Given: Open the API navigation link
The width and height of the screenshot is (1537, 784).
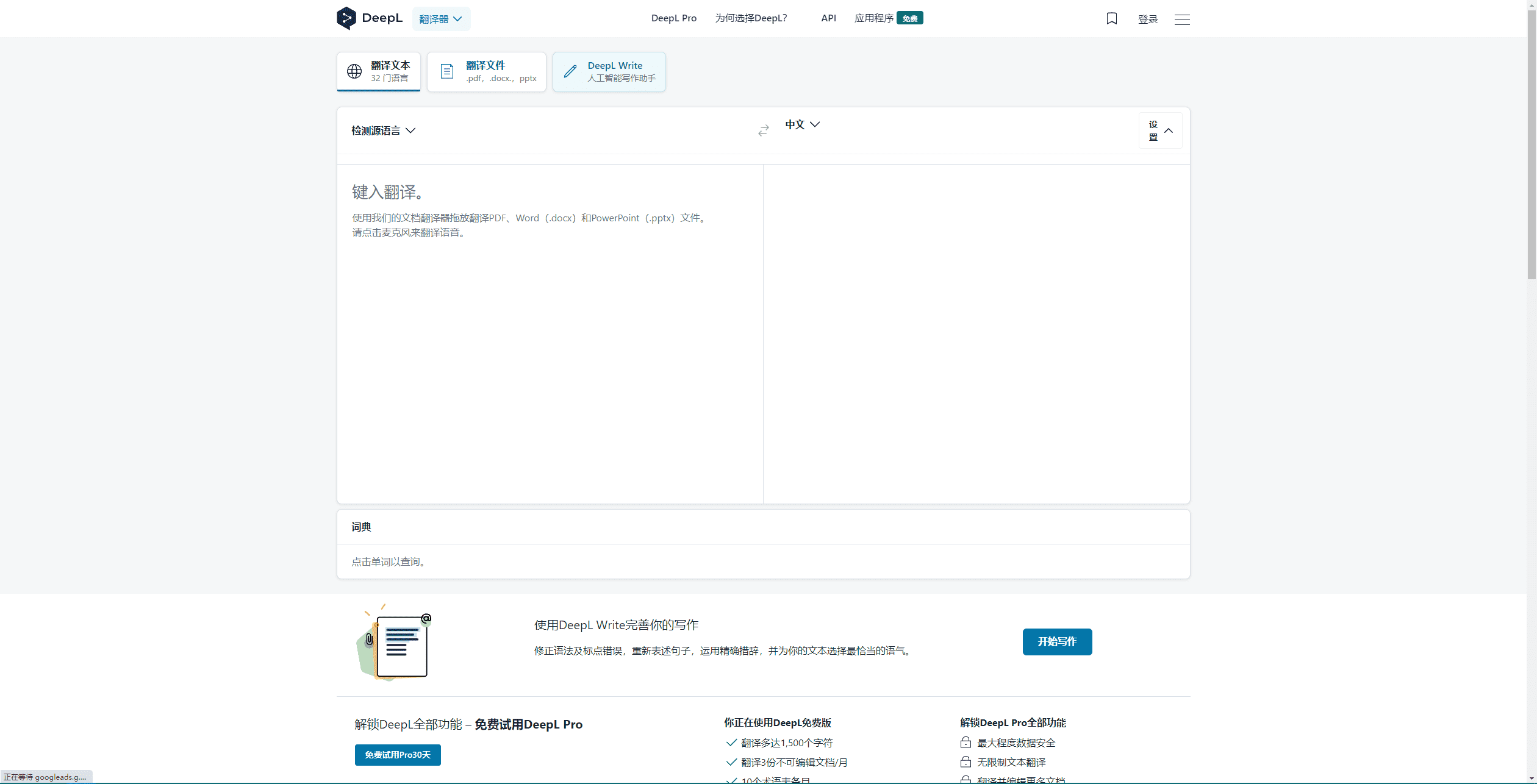Looking at the screenshot, I should click(x=828, y=18).
